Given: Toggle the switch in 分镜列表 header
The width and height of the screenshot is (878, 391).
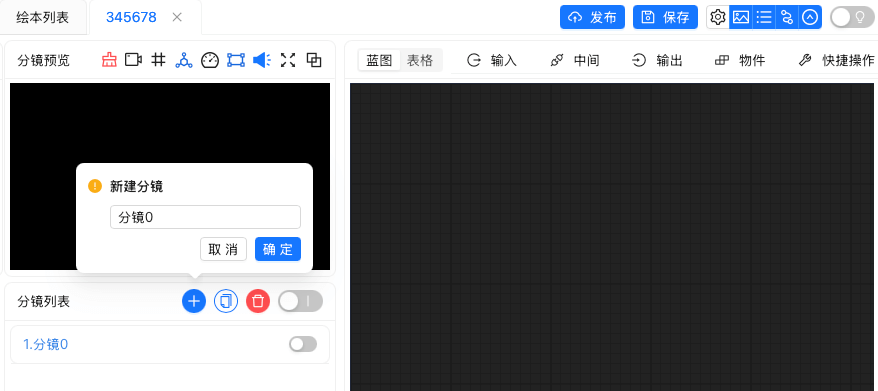Looking at the screenshot, I should coord(301,301).
